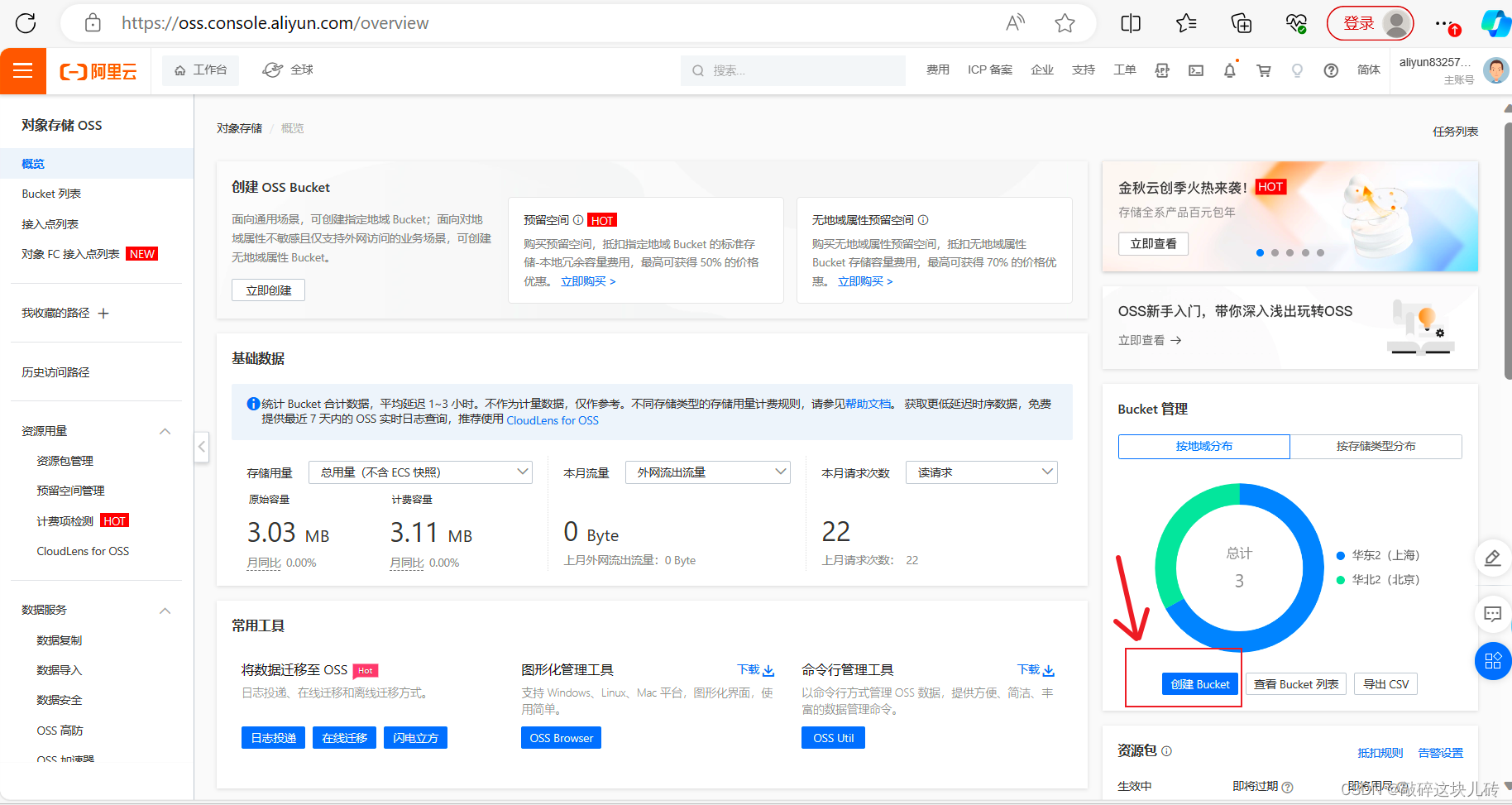Open the 帮助文档 link

coord(868,404)
